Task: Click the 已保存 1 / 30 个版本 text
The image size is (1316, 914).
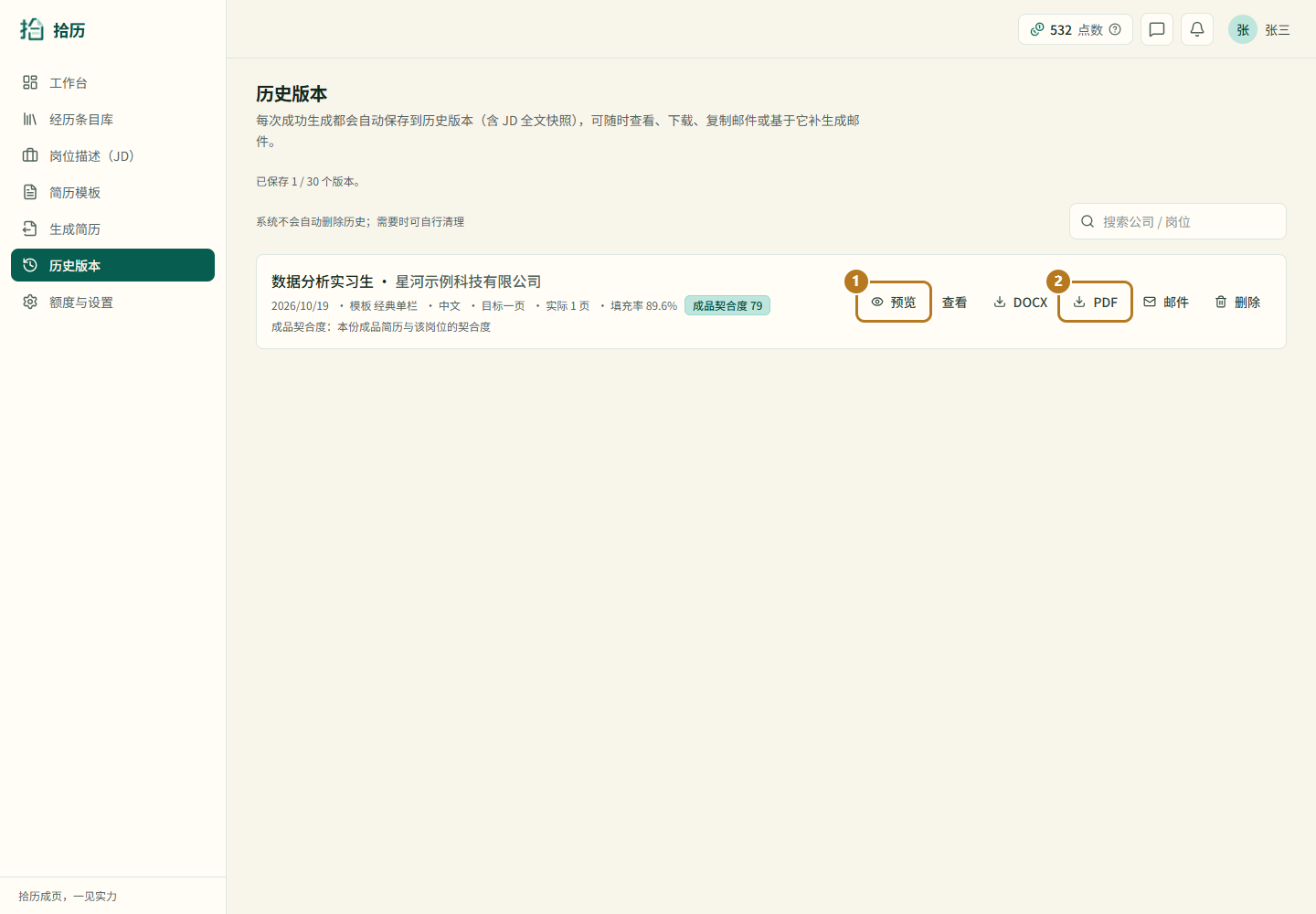Action: [x=308, y=182]
